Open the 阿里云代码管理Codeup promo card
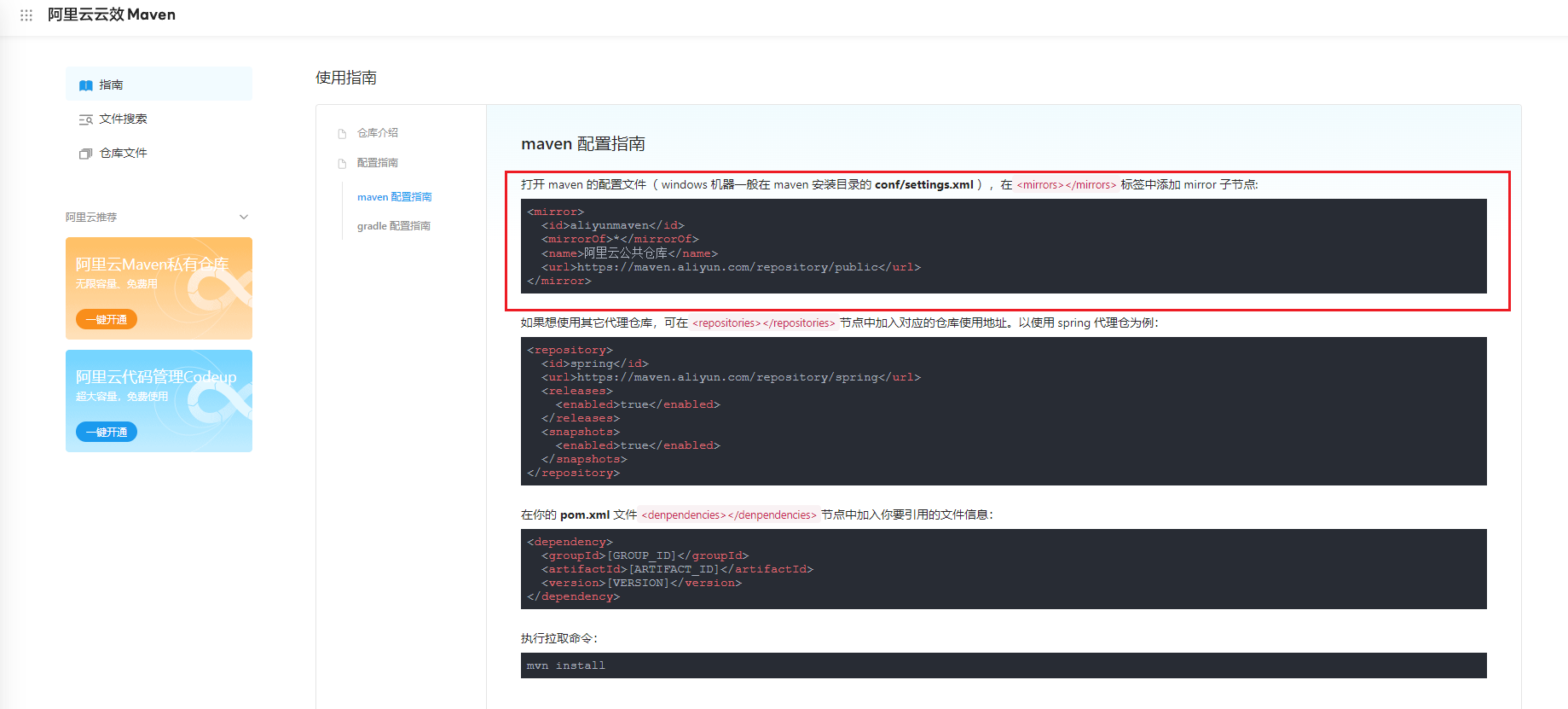The image size is (1568, 709). (x=159, y=401)
